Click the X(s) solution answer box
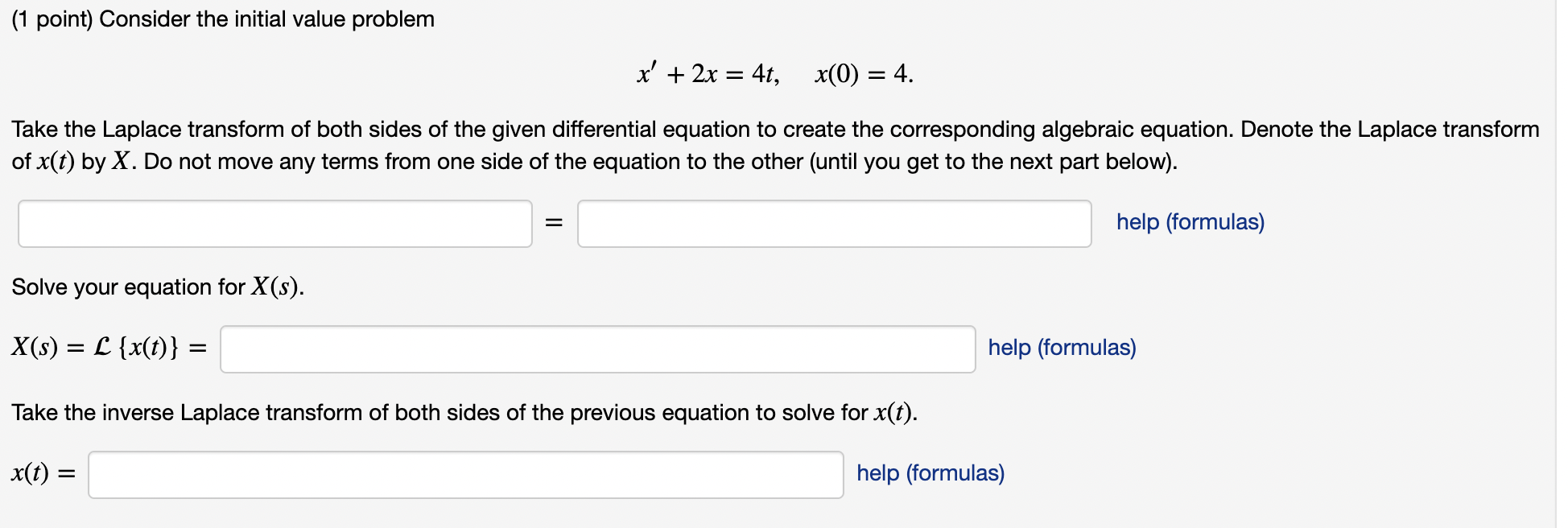The width and height of the screenshot is (1568, 528). [597, 349]
